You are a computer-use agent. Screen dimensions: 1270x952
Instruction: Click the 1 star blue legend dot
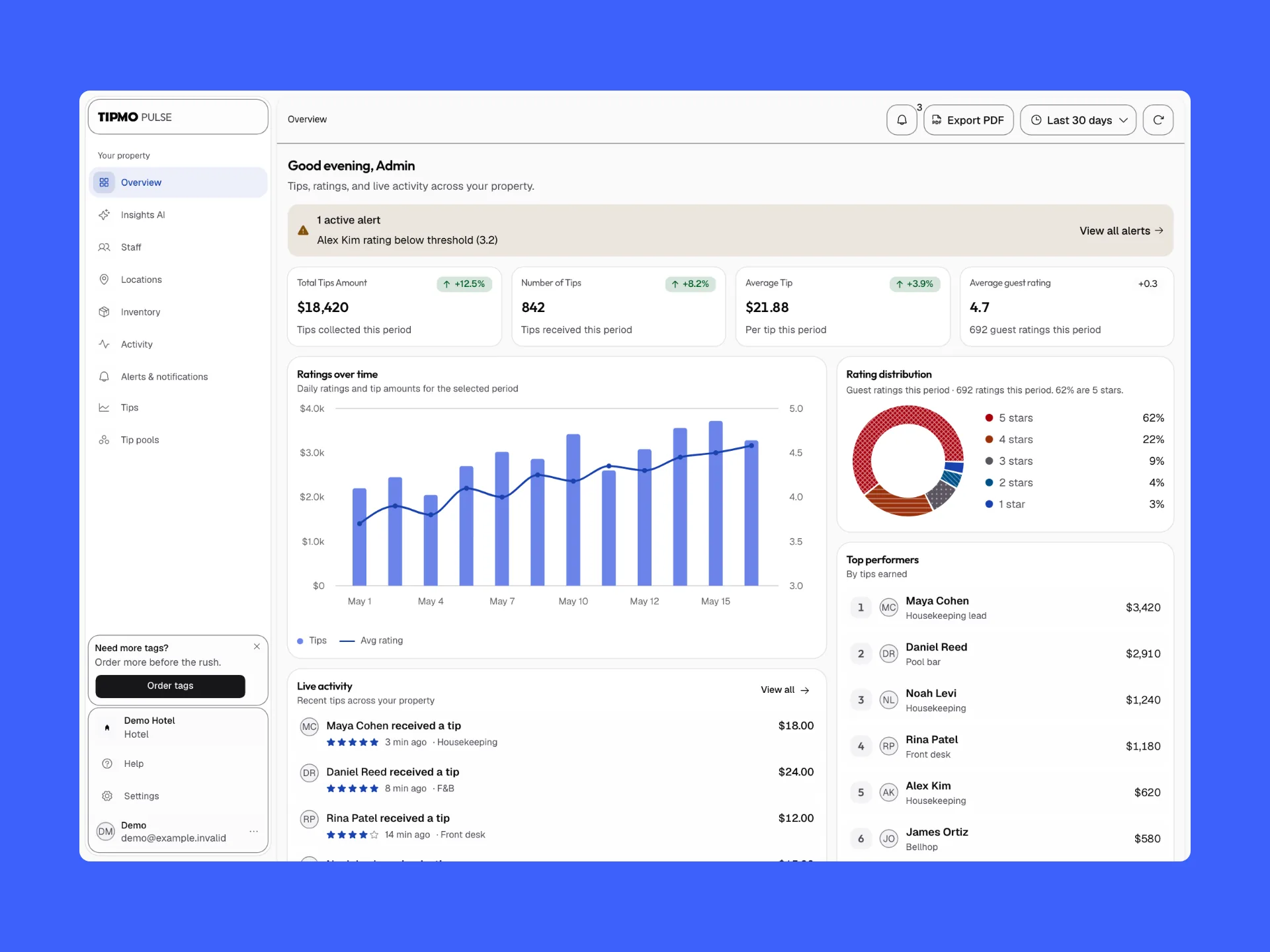(x=989, y=504)
